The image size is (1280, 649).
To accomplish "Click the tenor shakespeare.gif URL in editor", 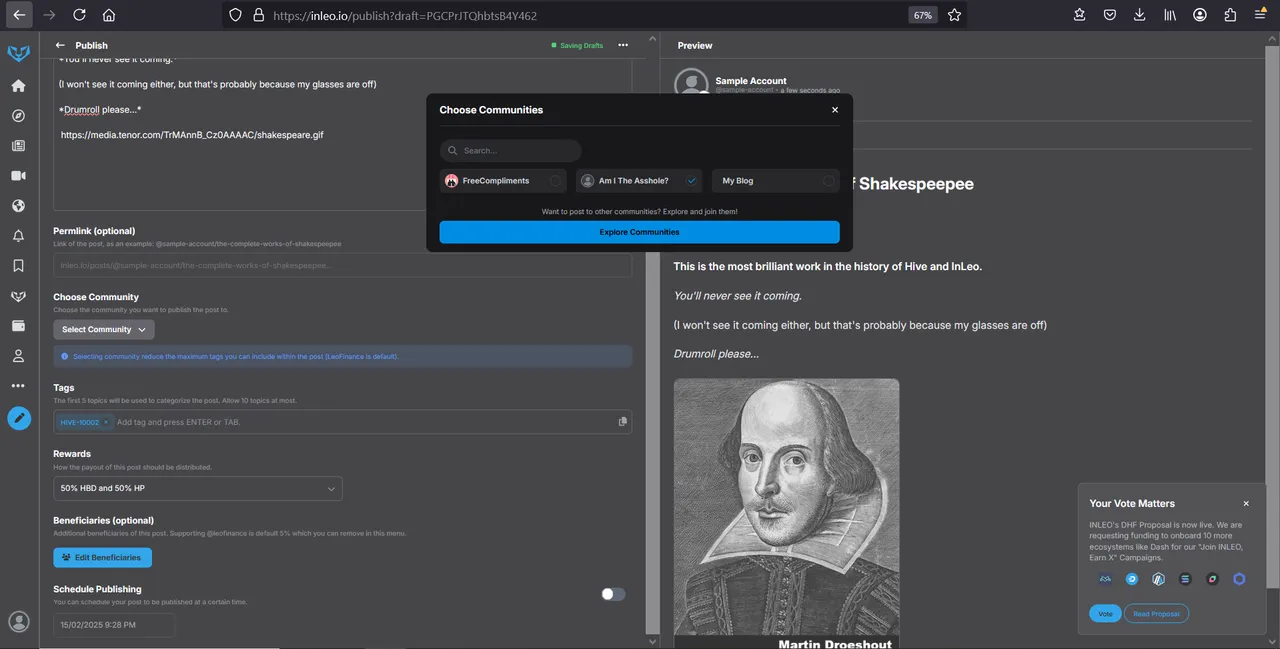I will (192, 135).
